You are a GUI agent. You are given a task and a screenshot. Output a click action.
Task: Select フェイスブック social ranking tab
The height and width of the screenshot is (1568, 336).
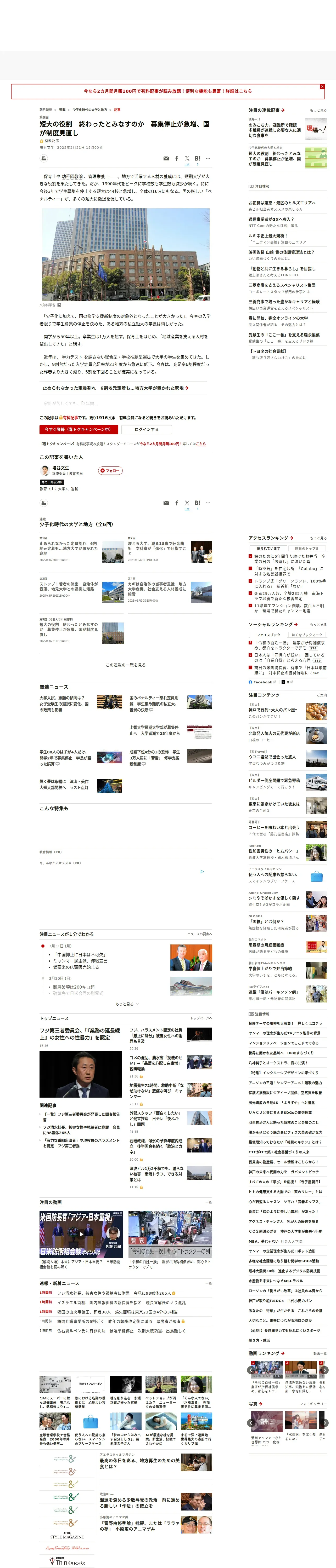(268, 635)
